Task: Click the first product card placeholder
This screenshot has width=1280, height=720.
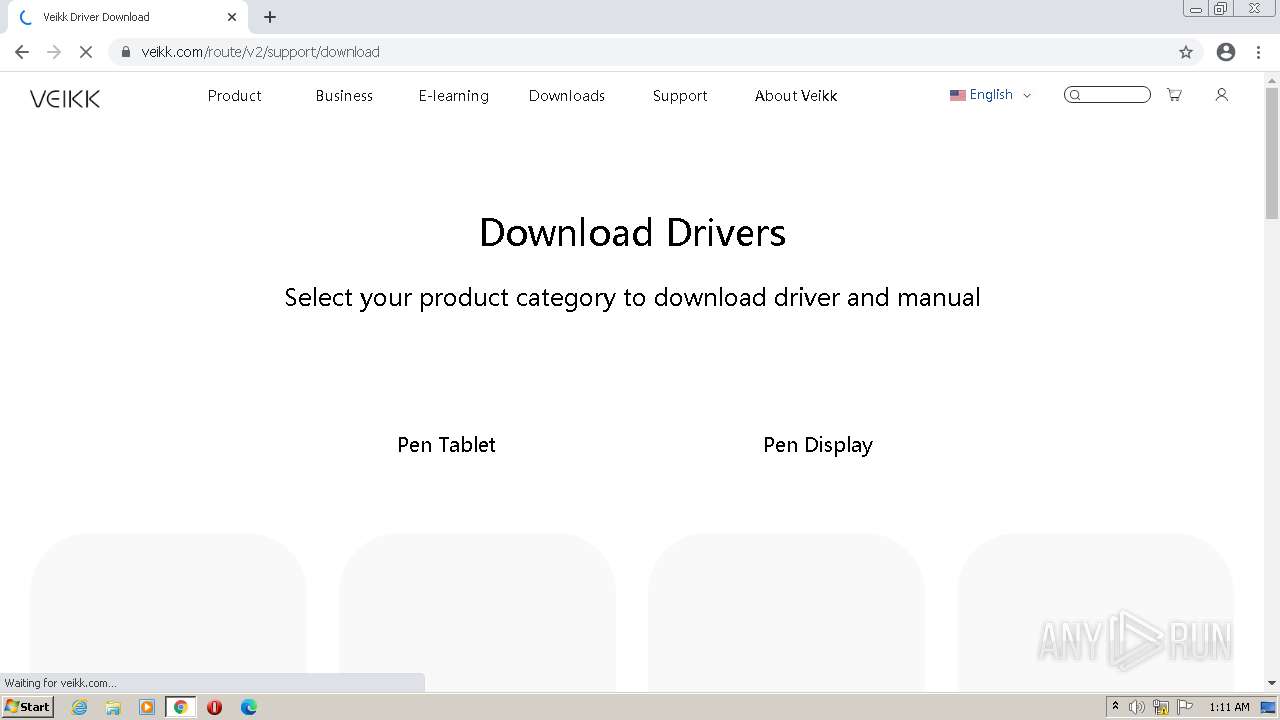Action: coord(168,612)
